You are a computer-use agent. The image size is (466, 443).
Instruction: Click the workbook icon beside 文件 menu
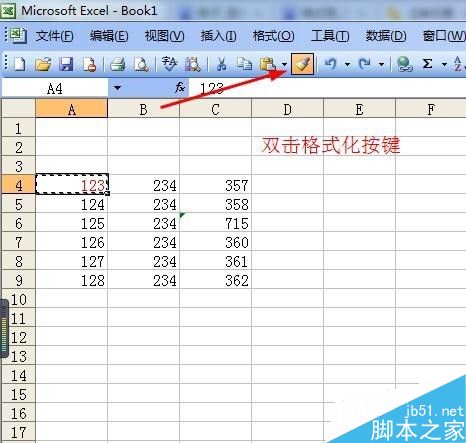coord(18,35)
